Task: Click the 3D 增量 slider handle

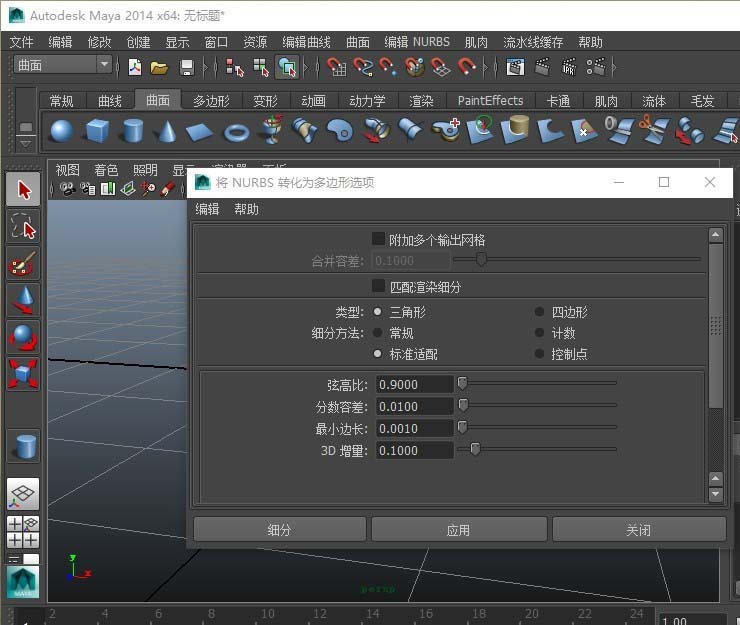Action: 475,450
